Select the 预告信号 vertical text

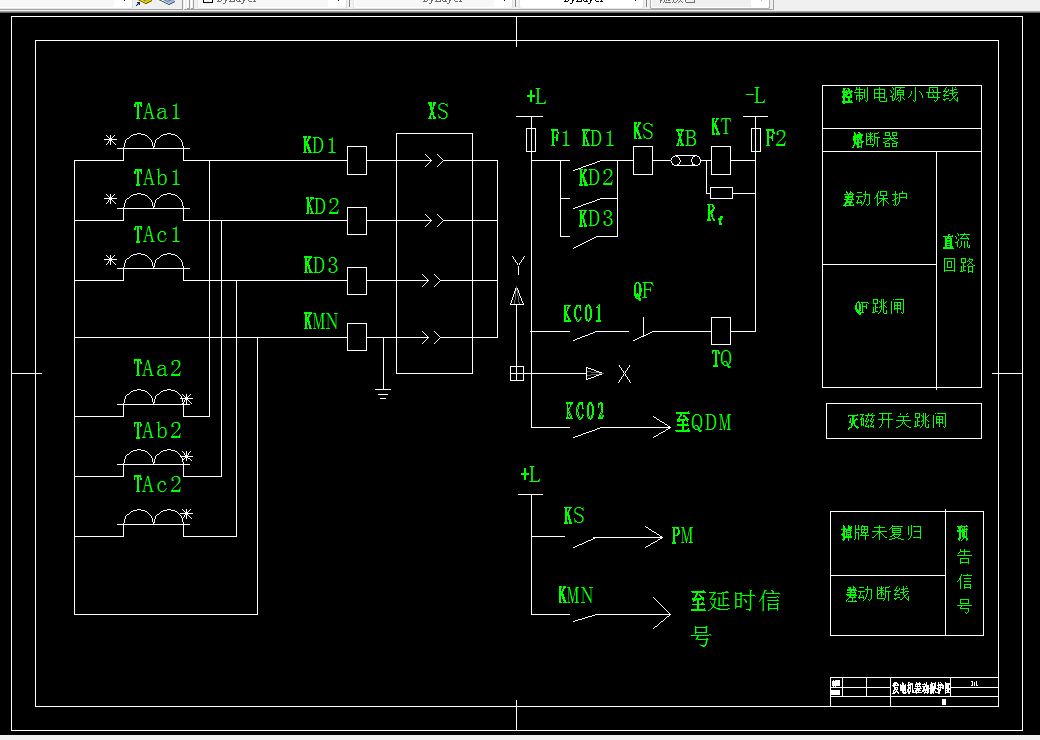[x=964, y=570]
